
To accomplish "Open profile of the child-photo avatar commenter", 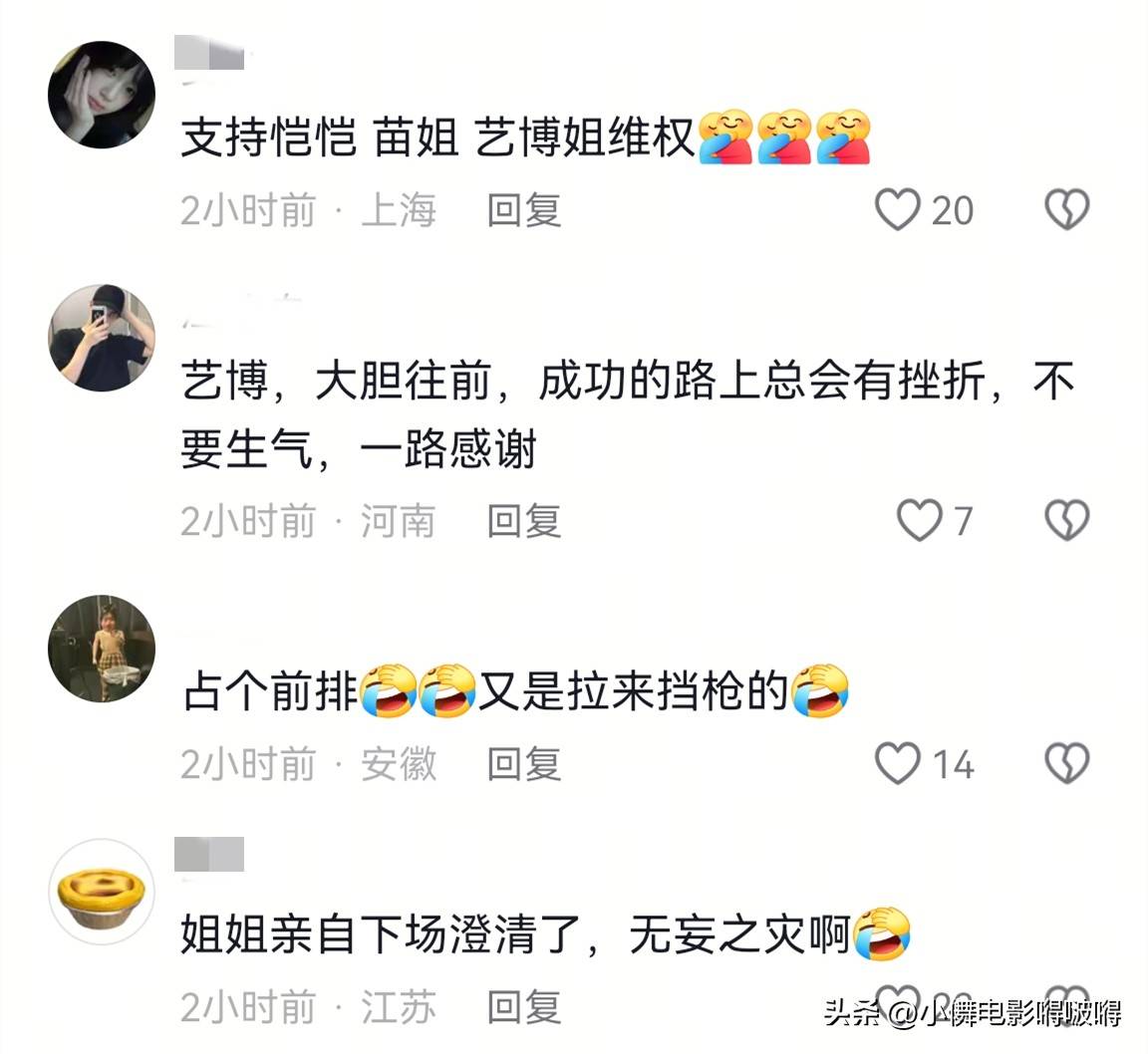I will tap(102, 649).
